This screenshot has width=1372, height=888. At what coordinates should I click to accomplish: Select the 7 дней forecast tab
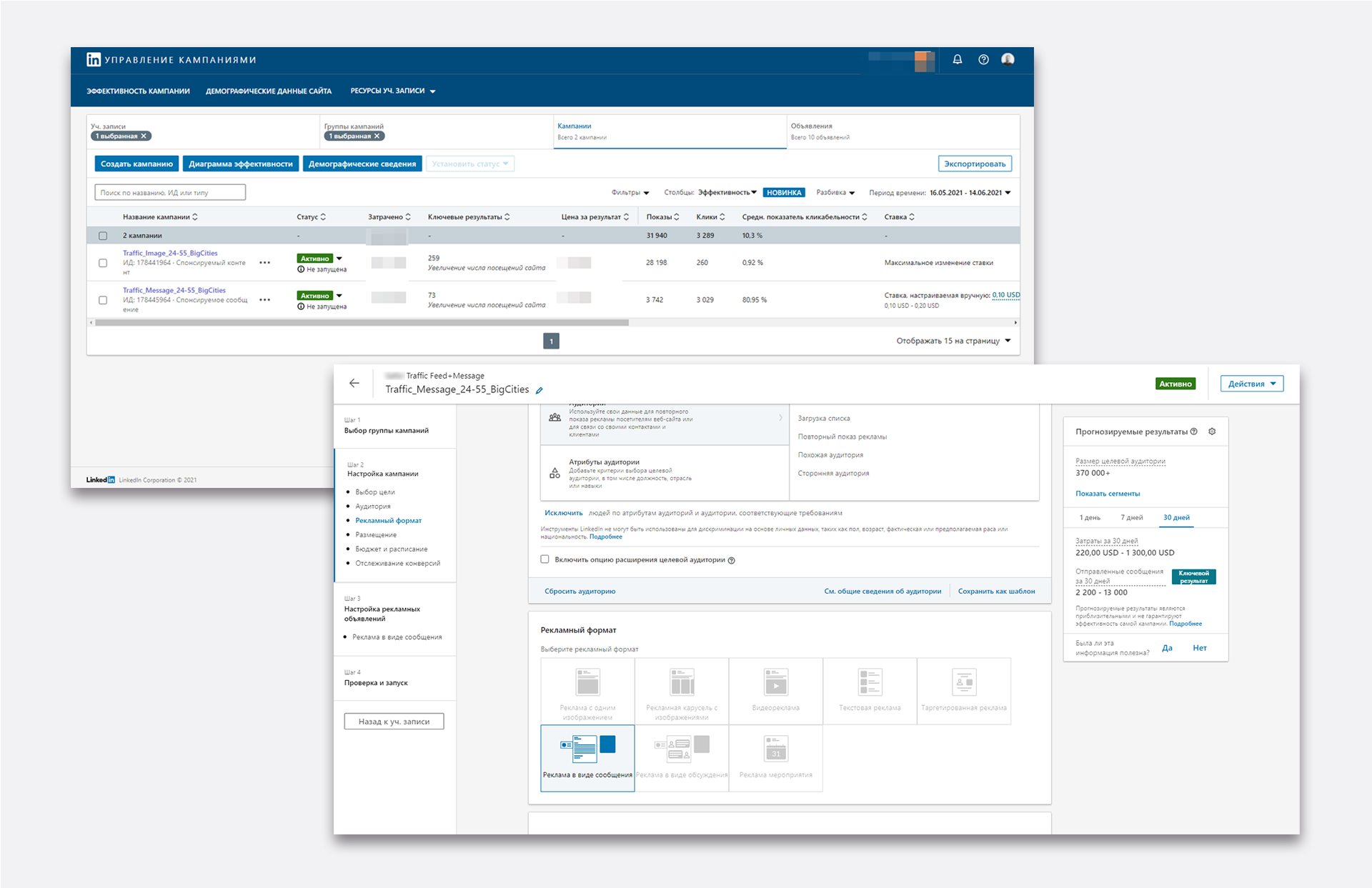coord(1131,517)
